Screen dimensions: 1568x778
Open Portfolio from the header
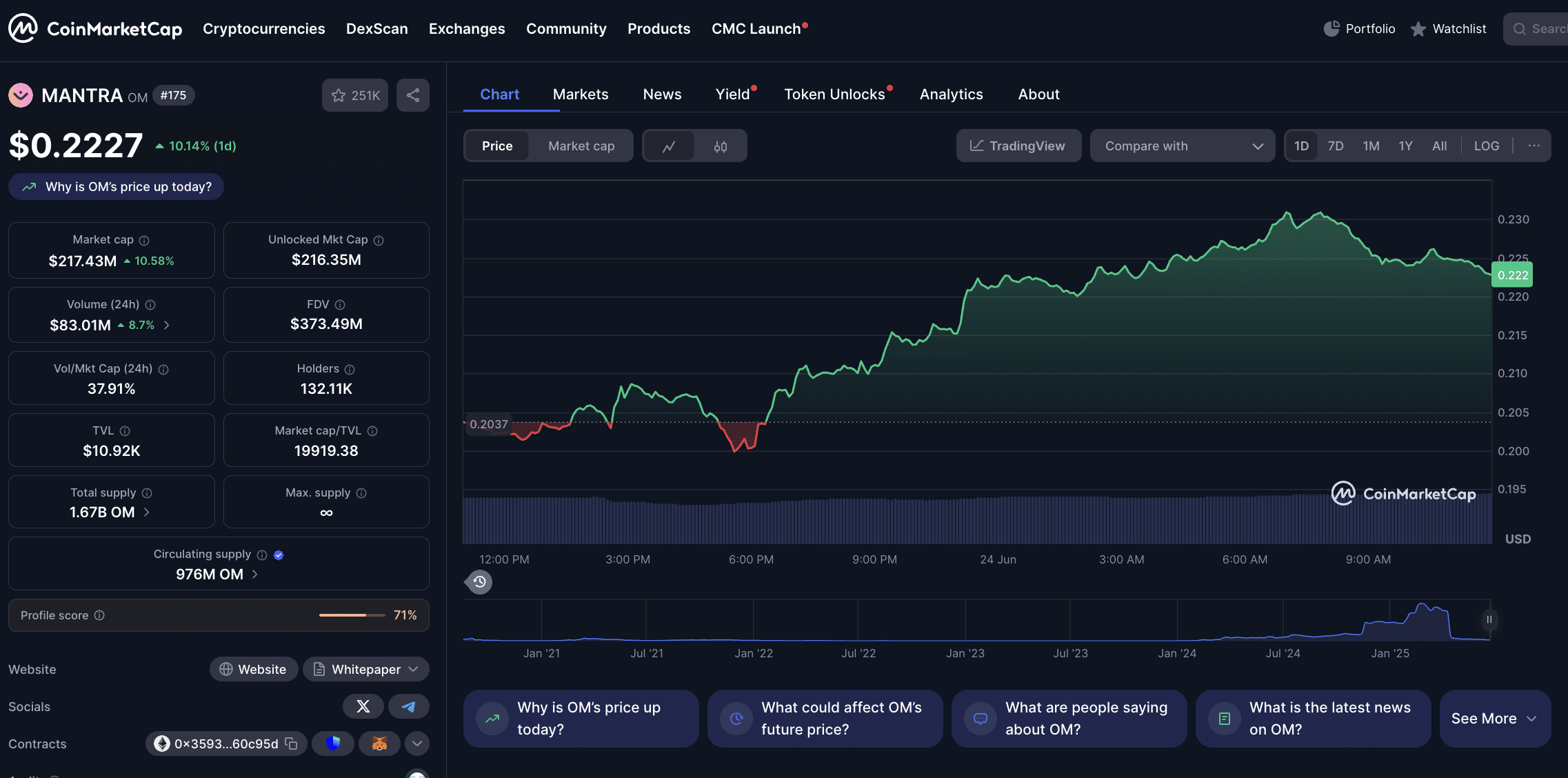pyautogui.click(x=1360, y=29)
